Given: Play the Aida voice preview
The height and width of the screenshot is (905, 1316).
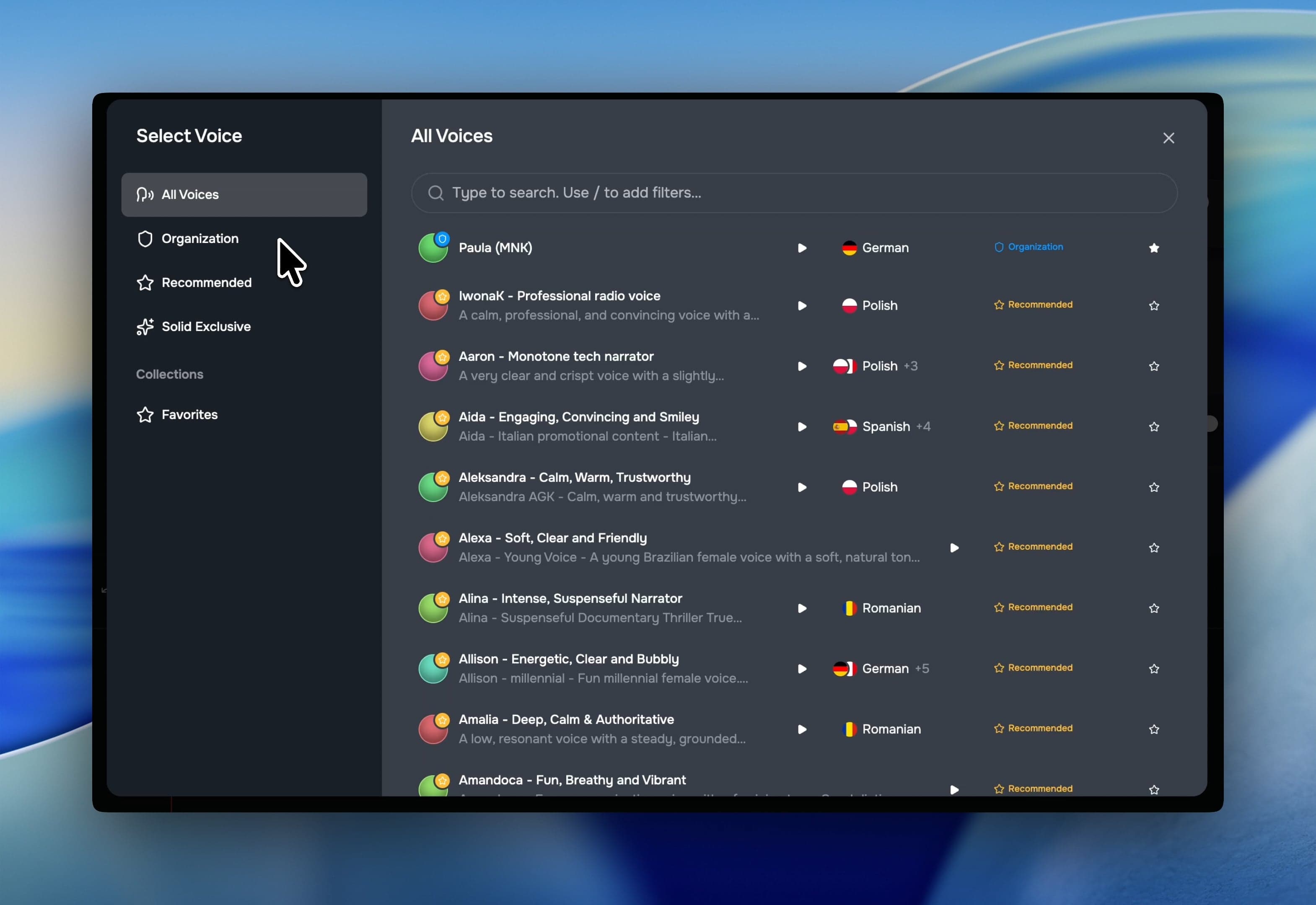Looking at the screenshot, I should click(x=802, y=427).
